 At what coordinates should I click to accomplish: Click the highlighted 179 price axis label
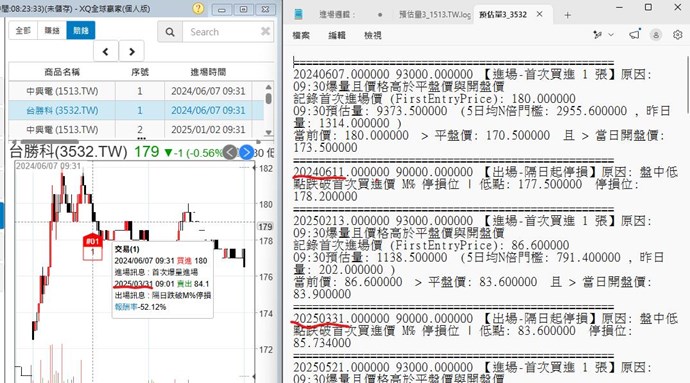coord(265,227)
